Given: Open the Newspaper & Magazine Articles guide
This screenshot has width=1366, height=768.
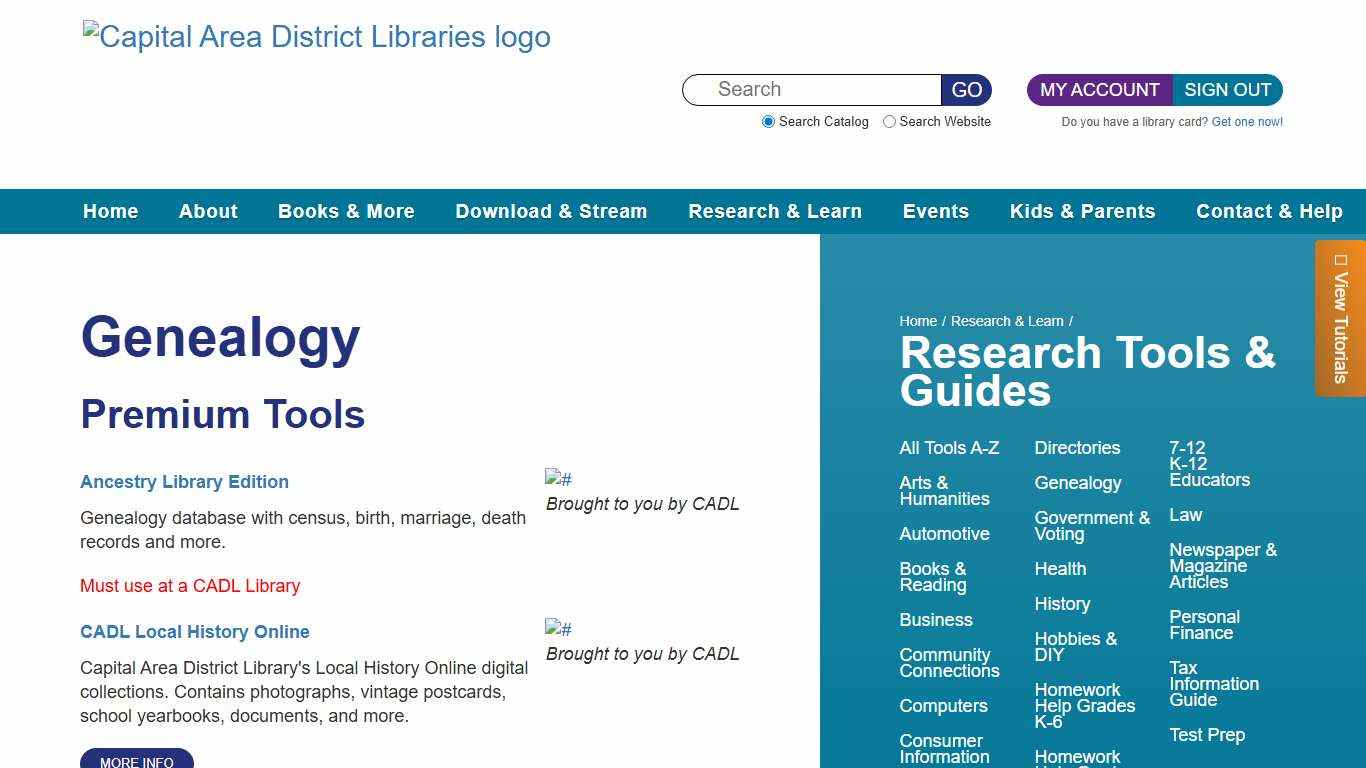Looking at the screenshot, I should (1222, 565).
